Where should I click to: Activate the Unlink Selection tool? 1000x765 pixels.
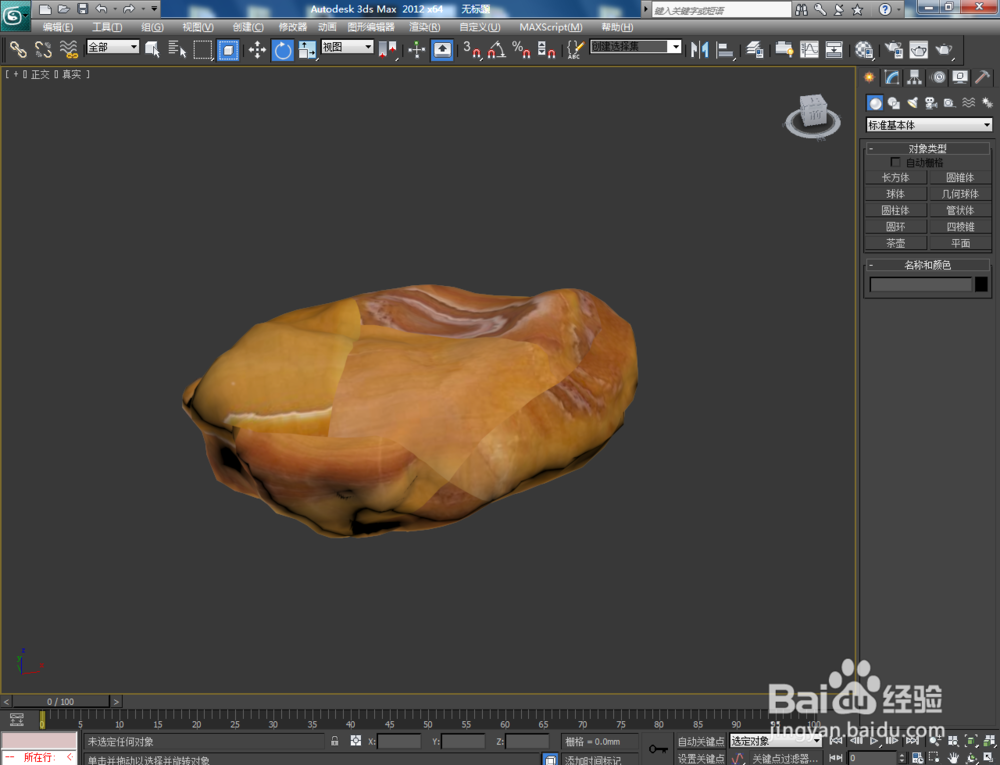[x=43, y=49]
